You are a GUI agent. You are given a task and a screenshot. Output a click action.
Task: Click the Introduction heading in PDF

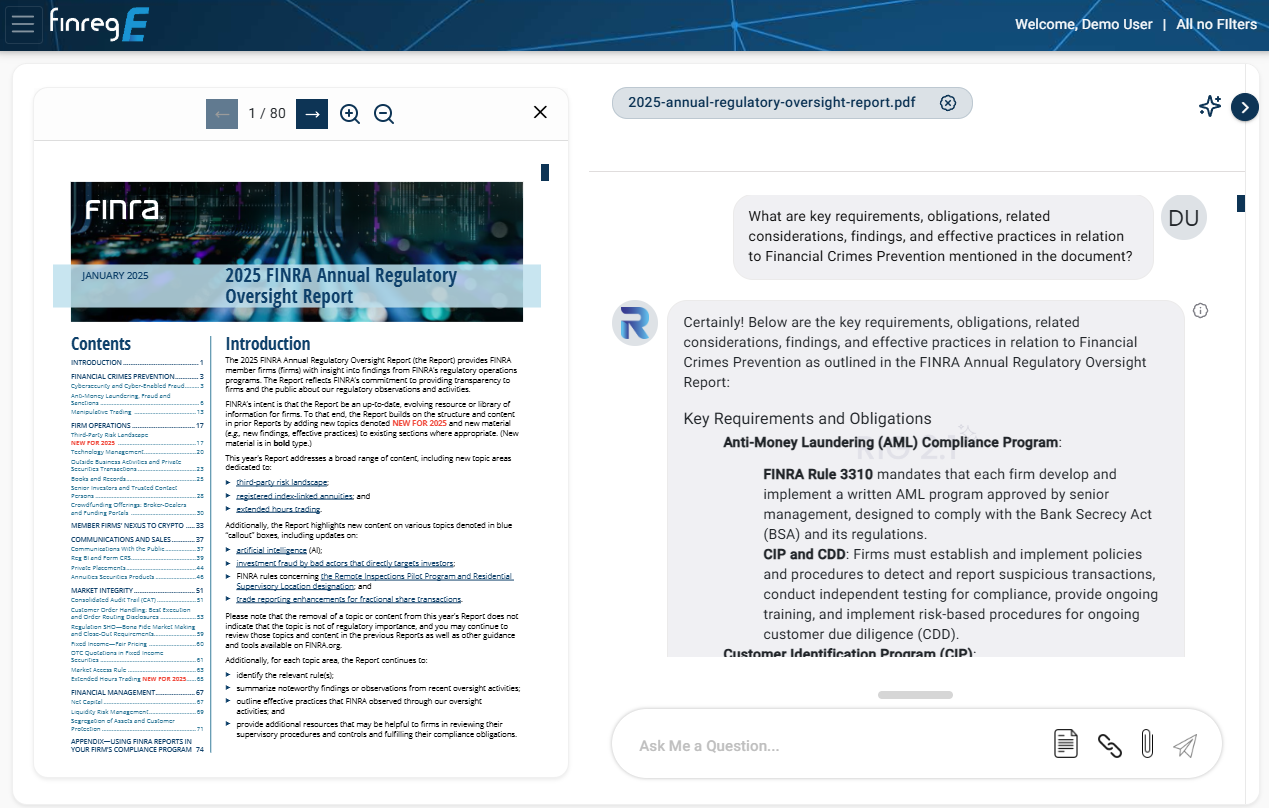[268, 343]
